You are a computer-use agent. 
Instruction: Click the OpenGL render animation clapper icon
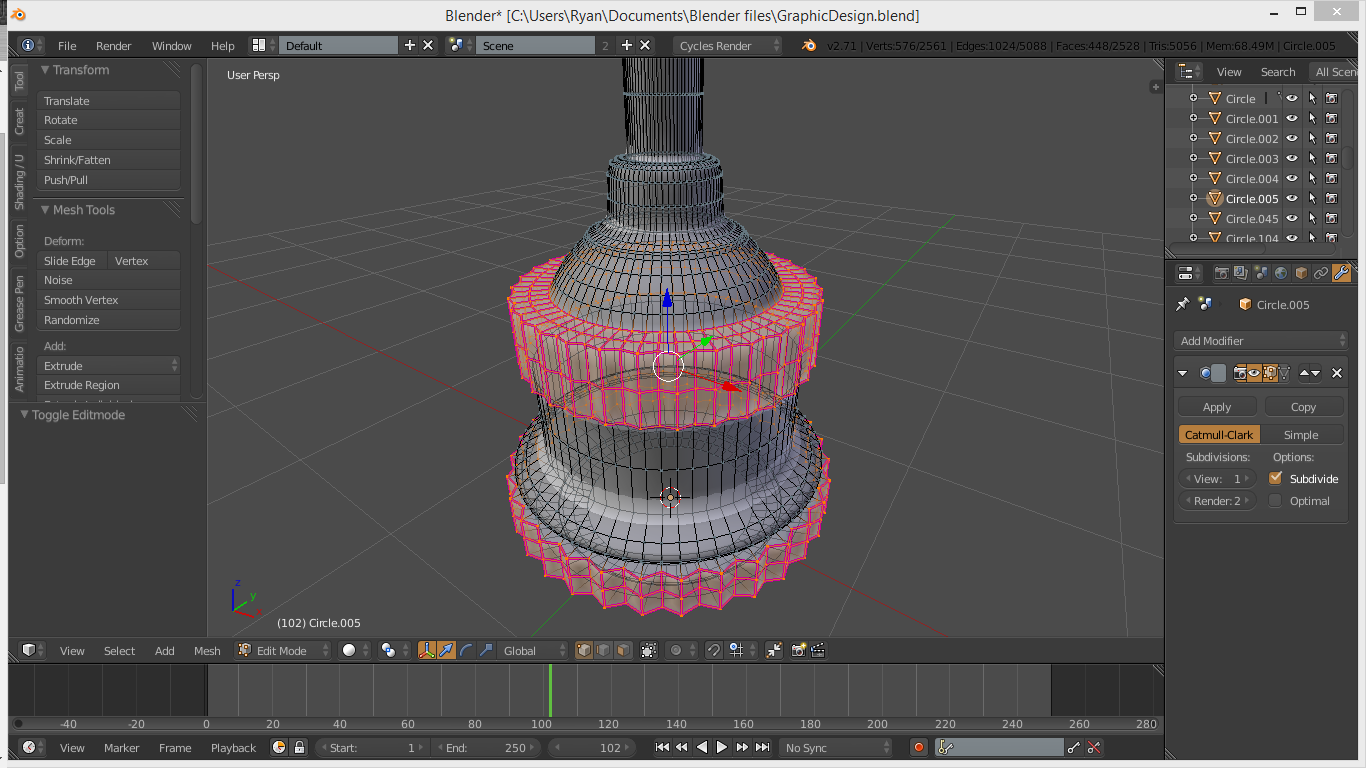[818, 650]
